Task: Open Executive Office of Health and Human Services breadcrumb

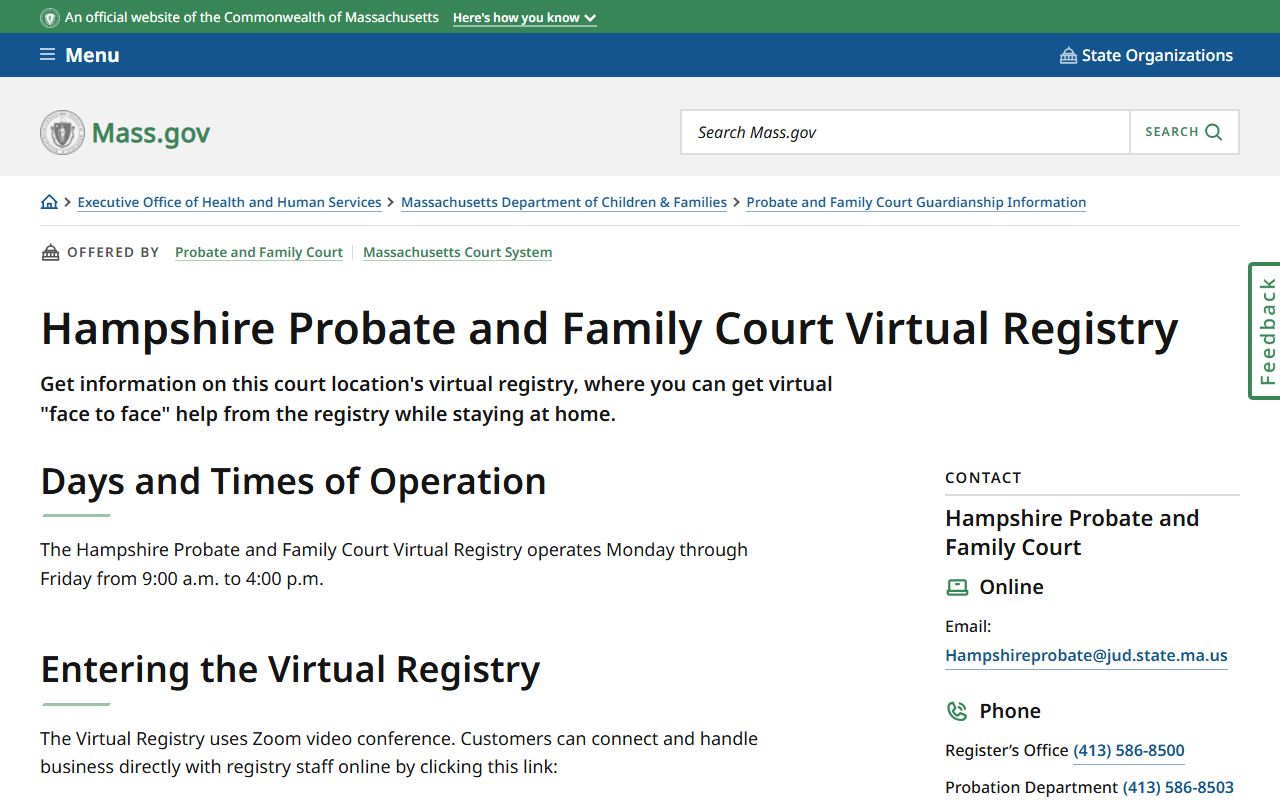Action: [x=229, y=202]
